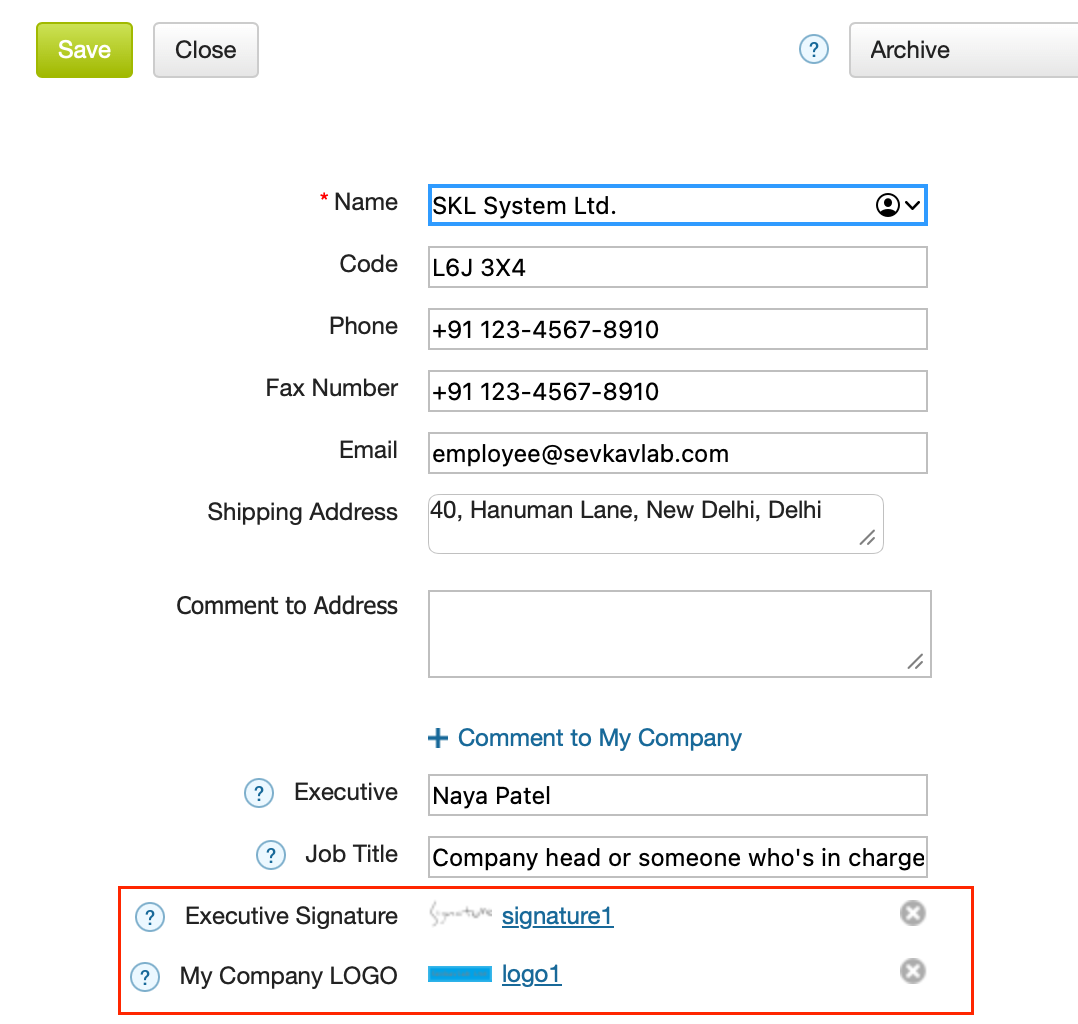Save the company details
Image resolution: width=1078 pixels, height=1024 pixels.
[85, 50]
